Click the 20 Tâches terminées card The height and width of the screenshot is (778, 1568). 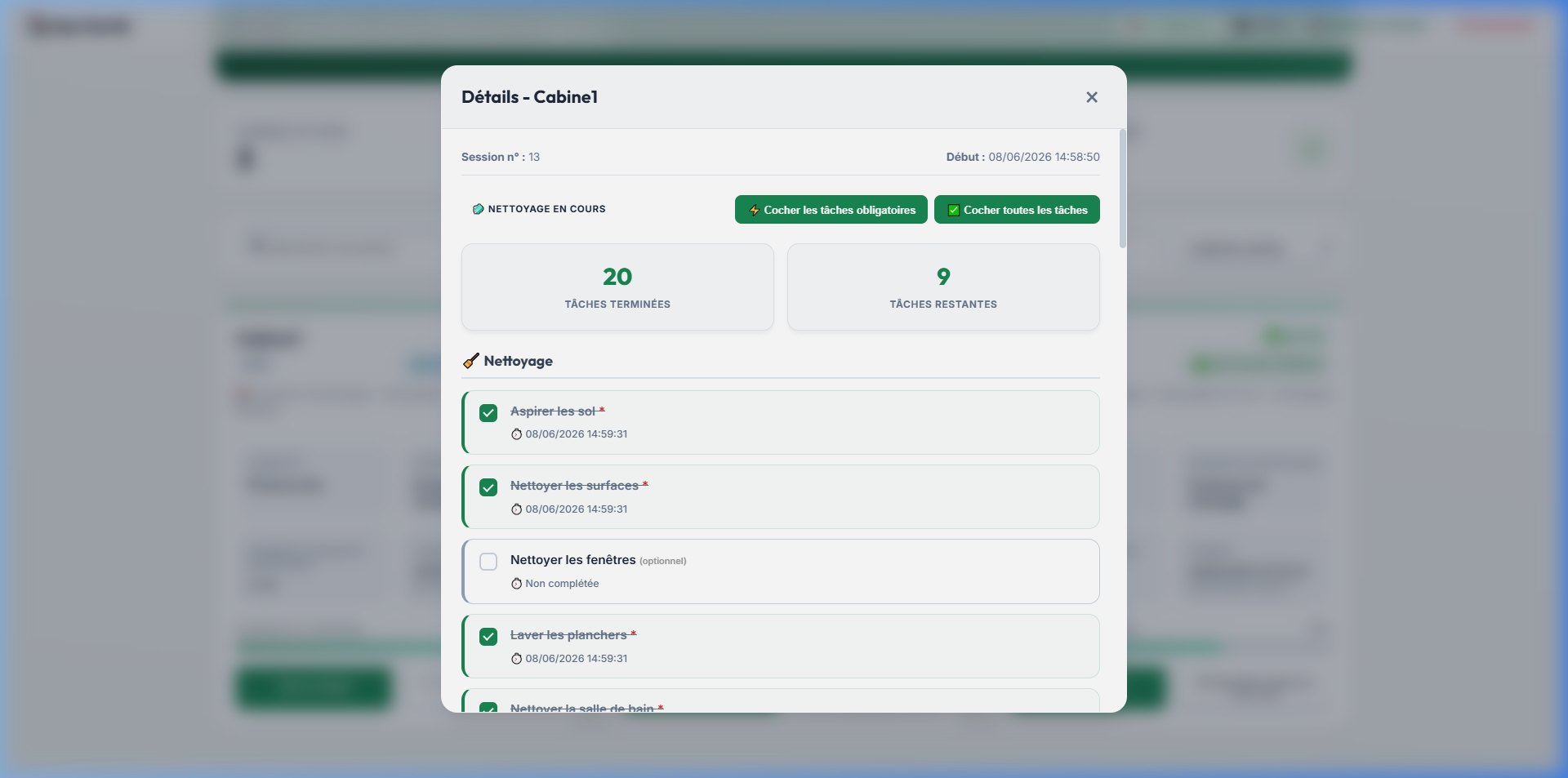(x=617, y=287)
